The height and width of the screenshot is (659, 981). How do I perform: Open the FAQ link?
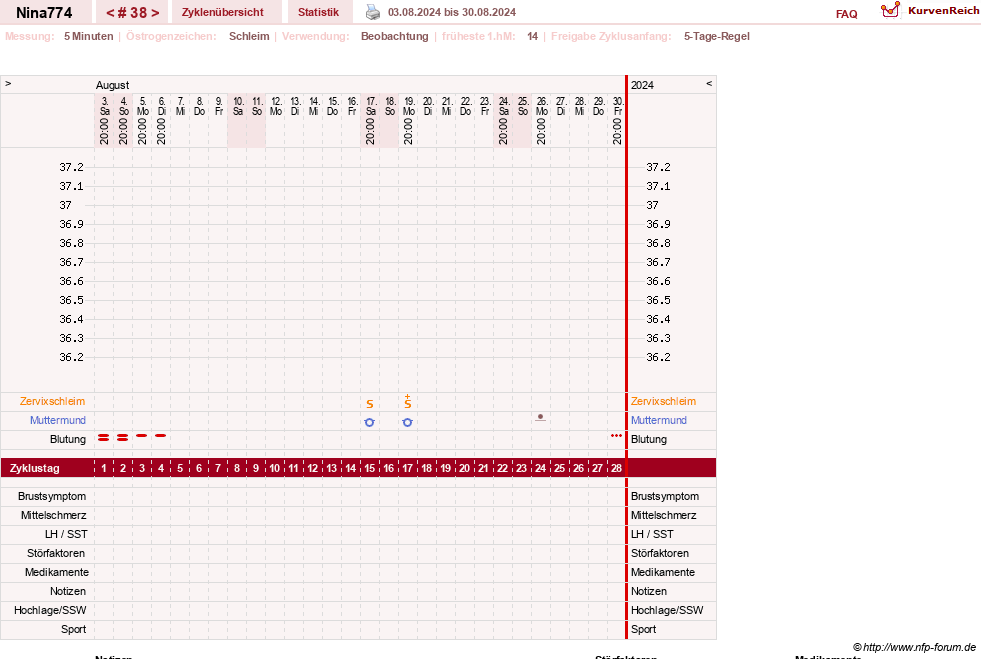(x=846, y=14)
